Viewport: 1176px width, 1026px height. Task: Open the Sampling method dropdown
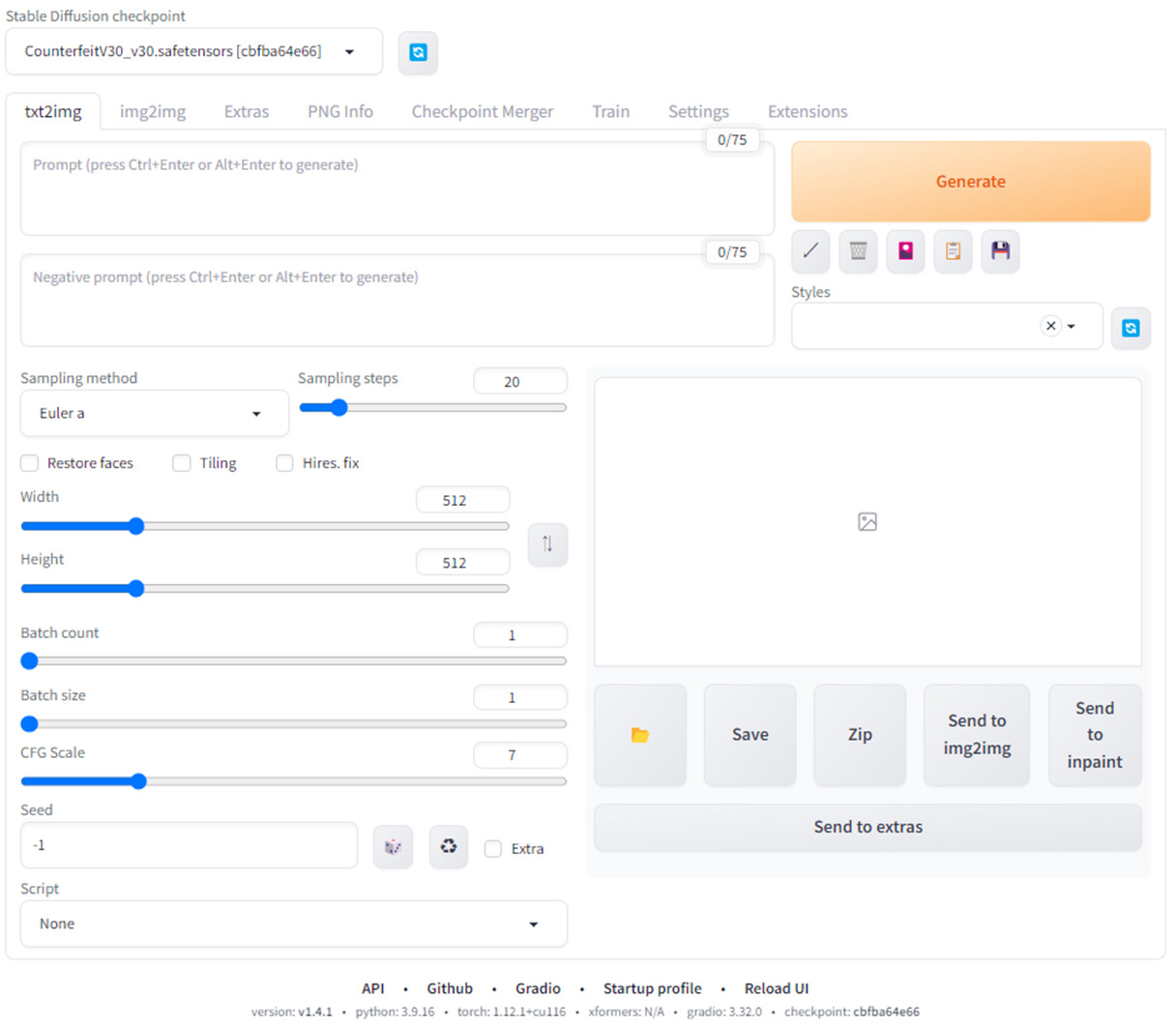(x=154, y=413)
